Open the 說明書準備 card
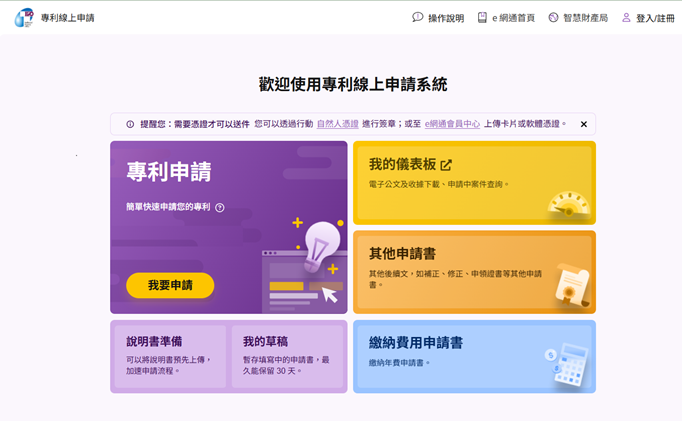 (168, 356)
